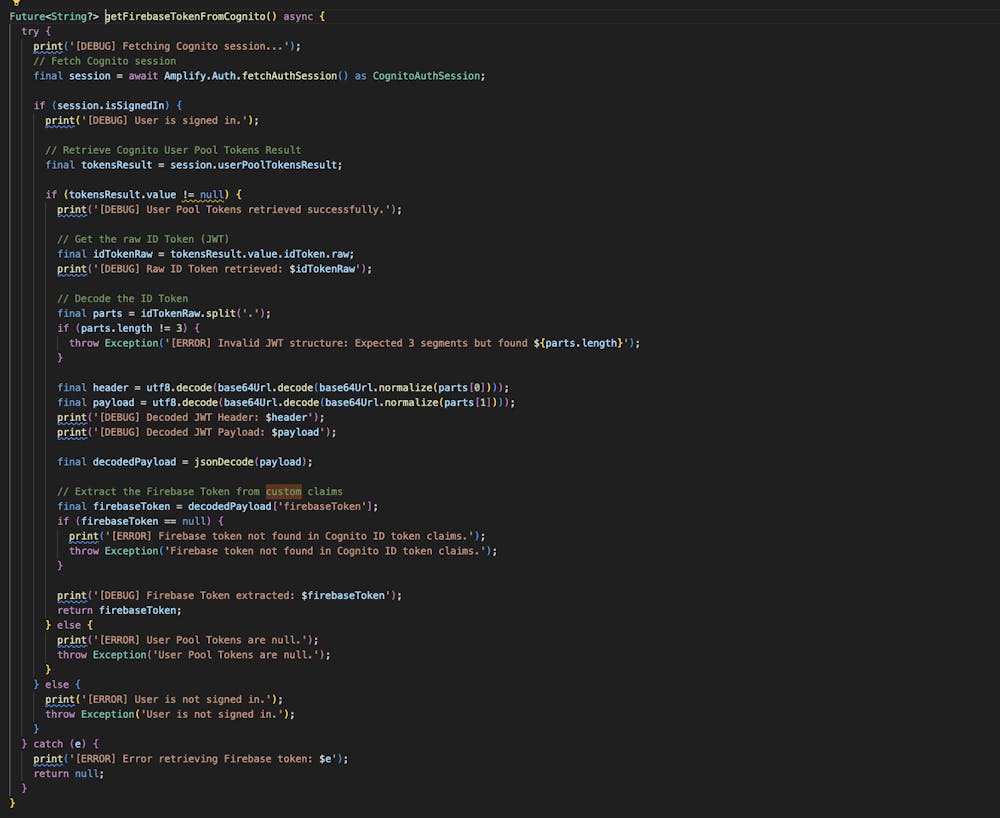
Task: Click the parts.length != 3 condition
Action: point(131,328)
